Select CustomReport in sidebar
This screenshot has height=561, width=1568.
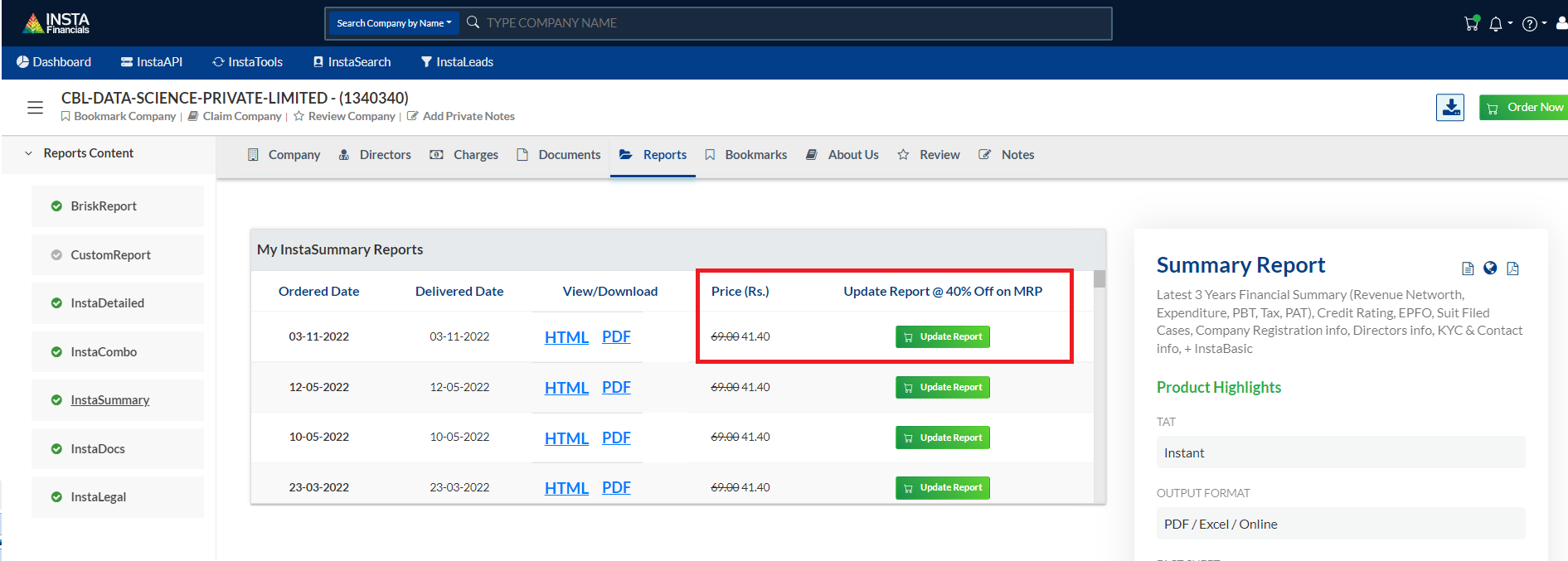pyautogui.click(x=118, y=255)
